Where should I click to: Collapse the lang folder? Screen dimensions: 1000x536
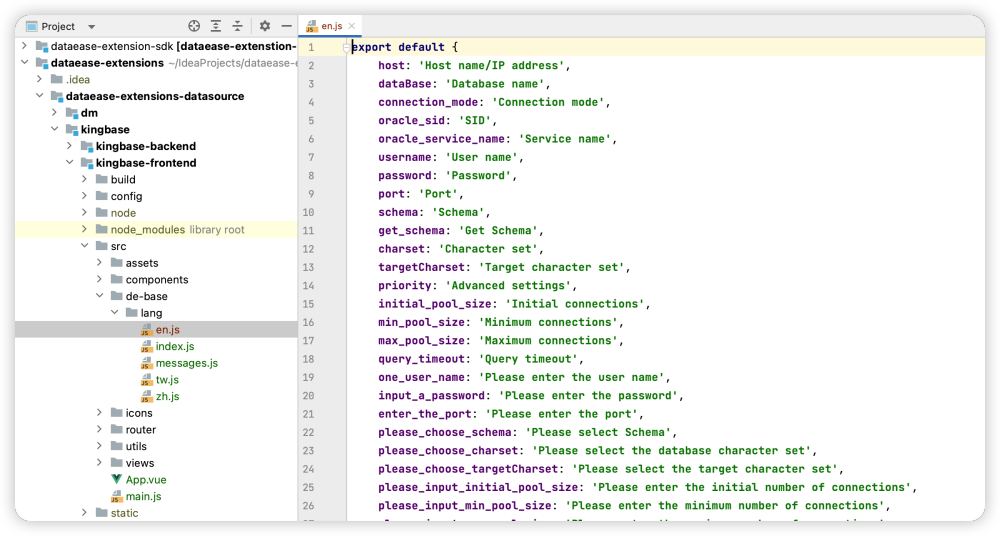tap(115, 313)
